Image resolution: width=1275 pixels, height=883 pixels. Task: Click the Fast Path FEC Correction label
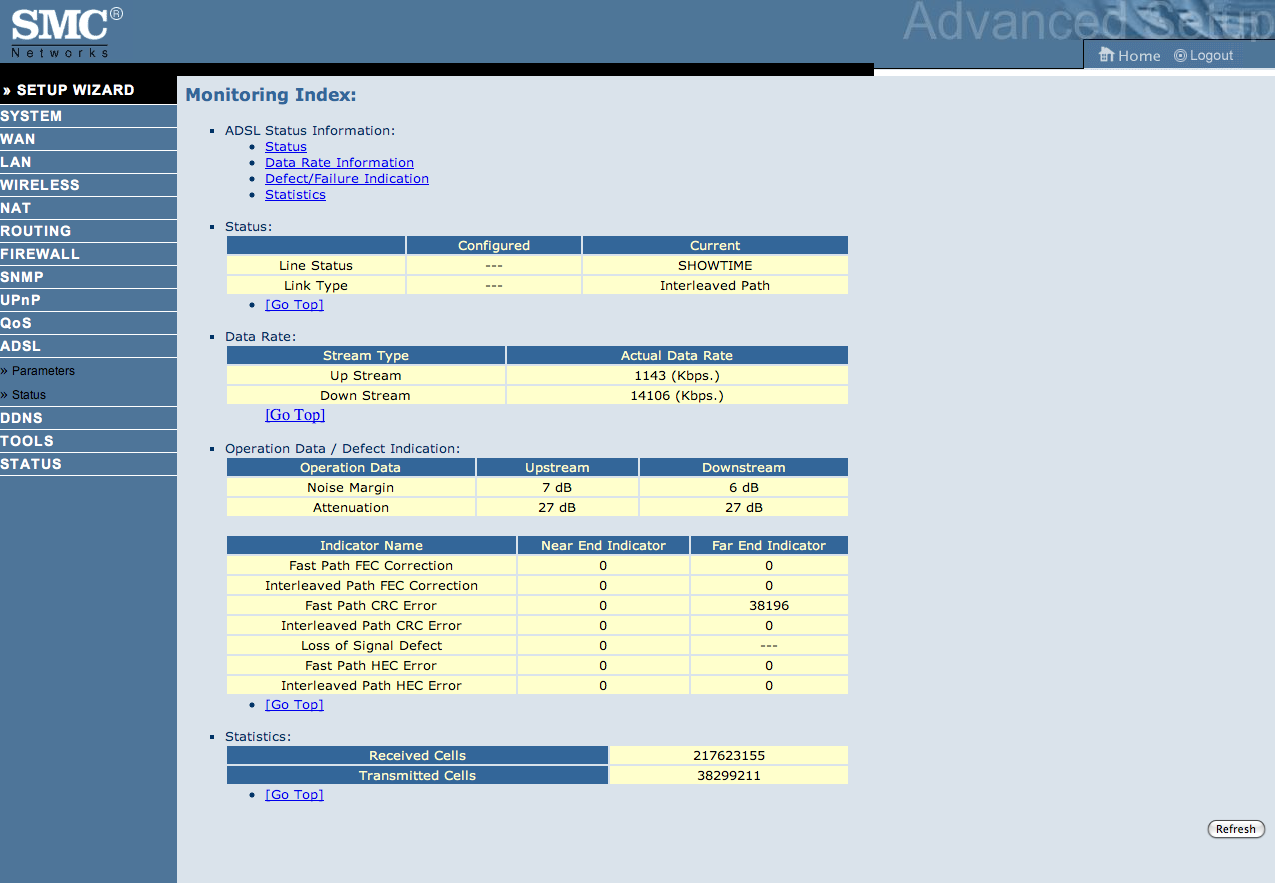(371, 566)
